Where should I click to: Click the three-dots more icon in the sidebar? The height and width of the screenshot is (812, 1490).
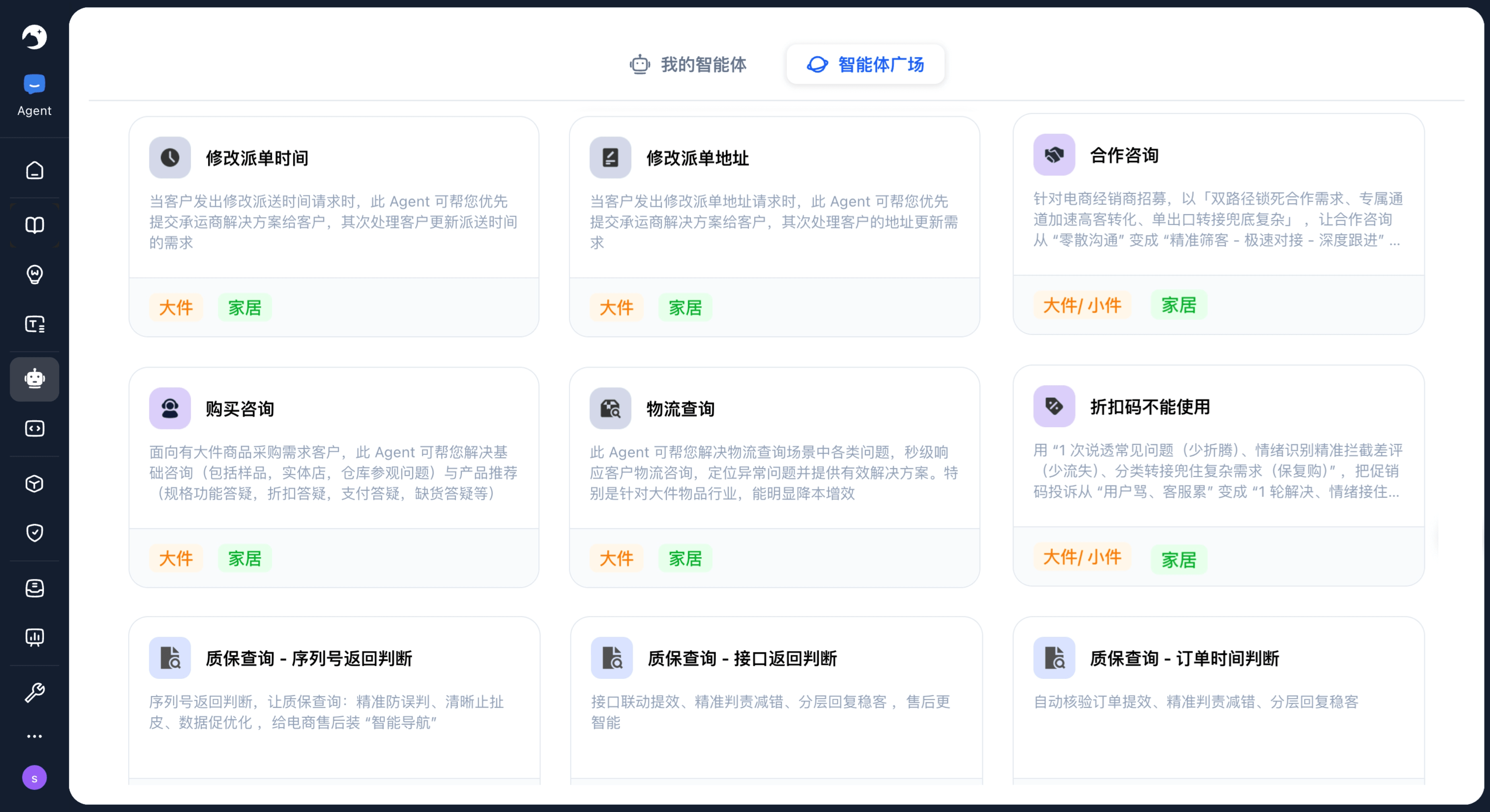[35, 736]
